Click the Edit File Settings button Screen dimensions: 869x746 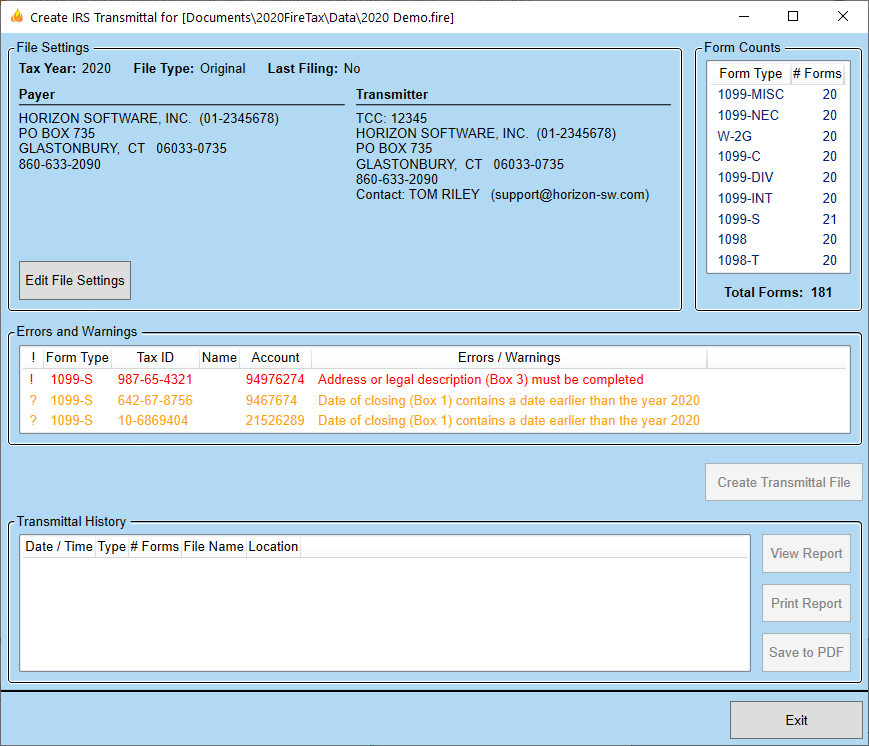pyautogui.click(x=75, y=280)
